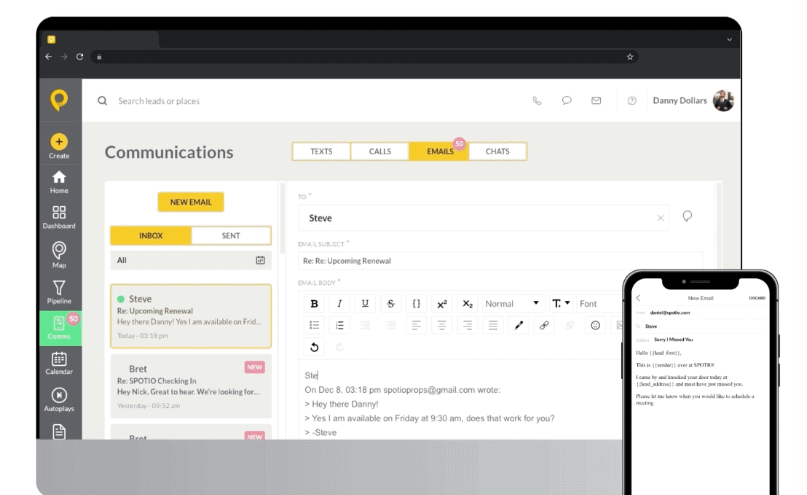The width and height of the screenshot is (807, 495).
Task: Click the browser back arrow
Action: pos(48,57)
